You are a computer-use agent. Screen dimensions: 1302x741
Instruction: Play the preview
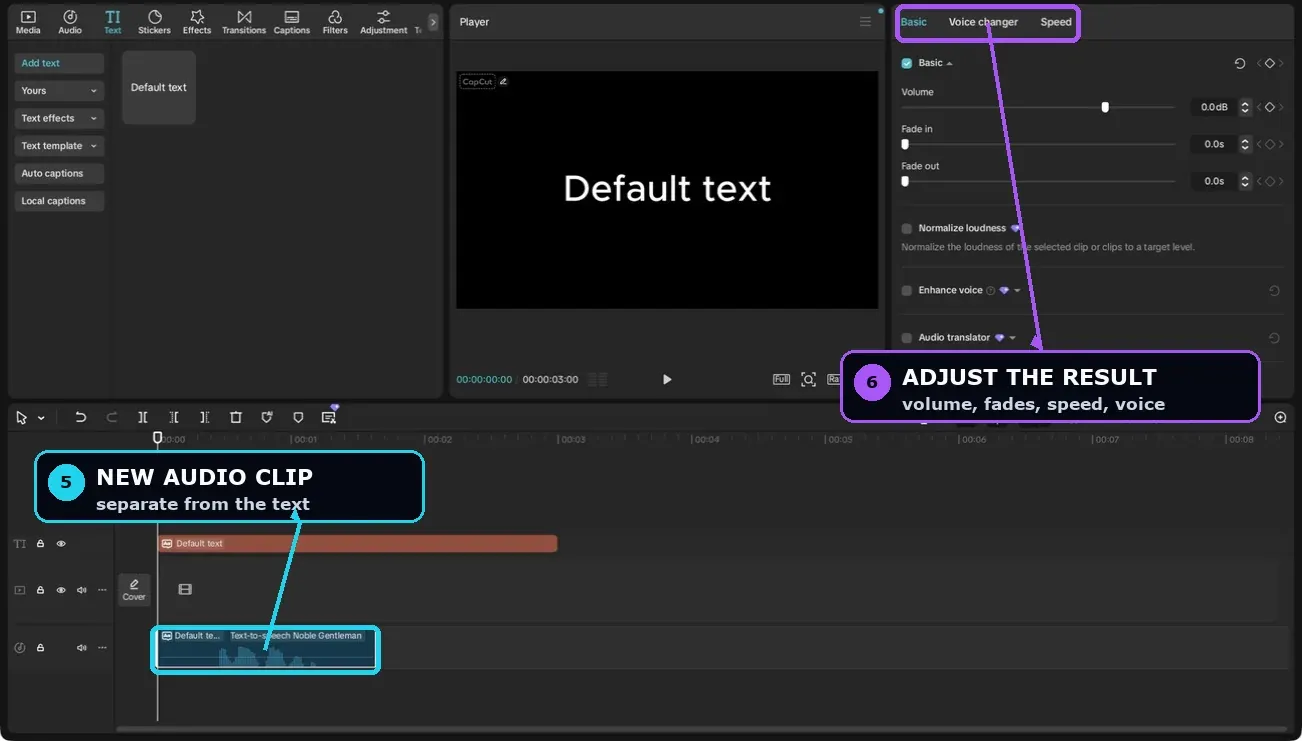[667, 379]
